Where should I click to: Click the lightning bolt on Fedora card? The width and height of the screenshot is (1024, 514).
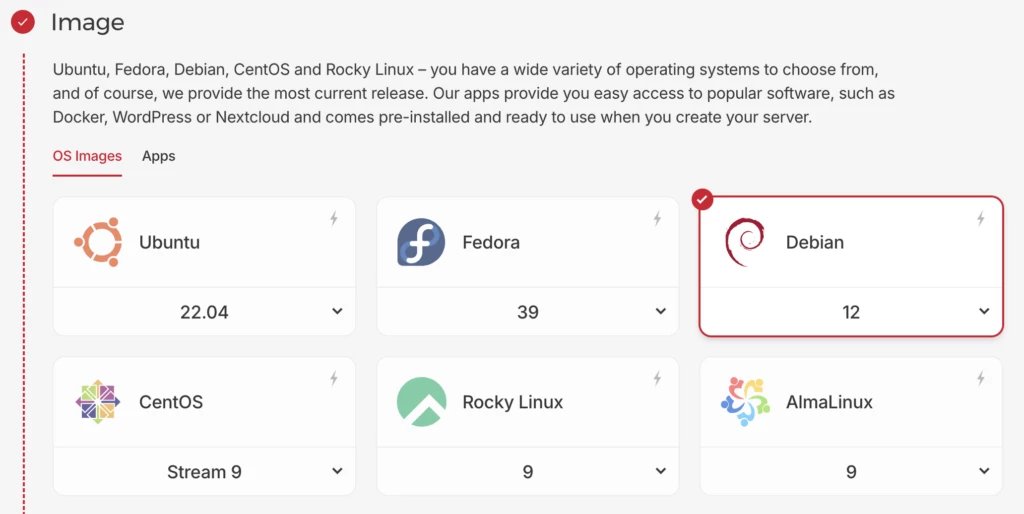click(x=657, y=219)
